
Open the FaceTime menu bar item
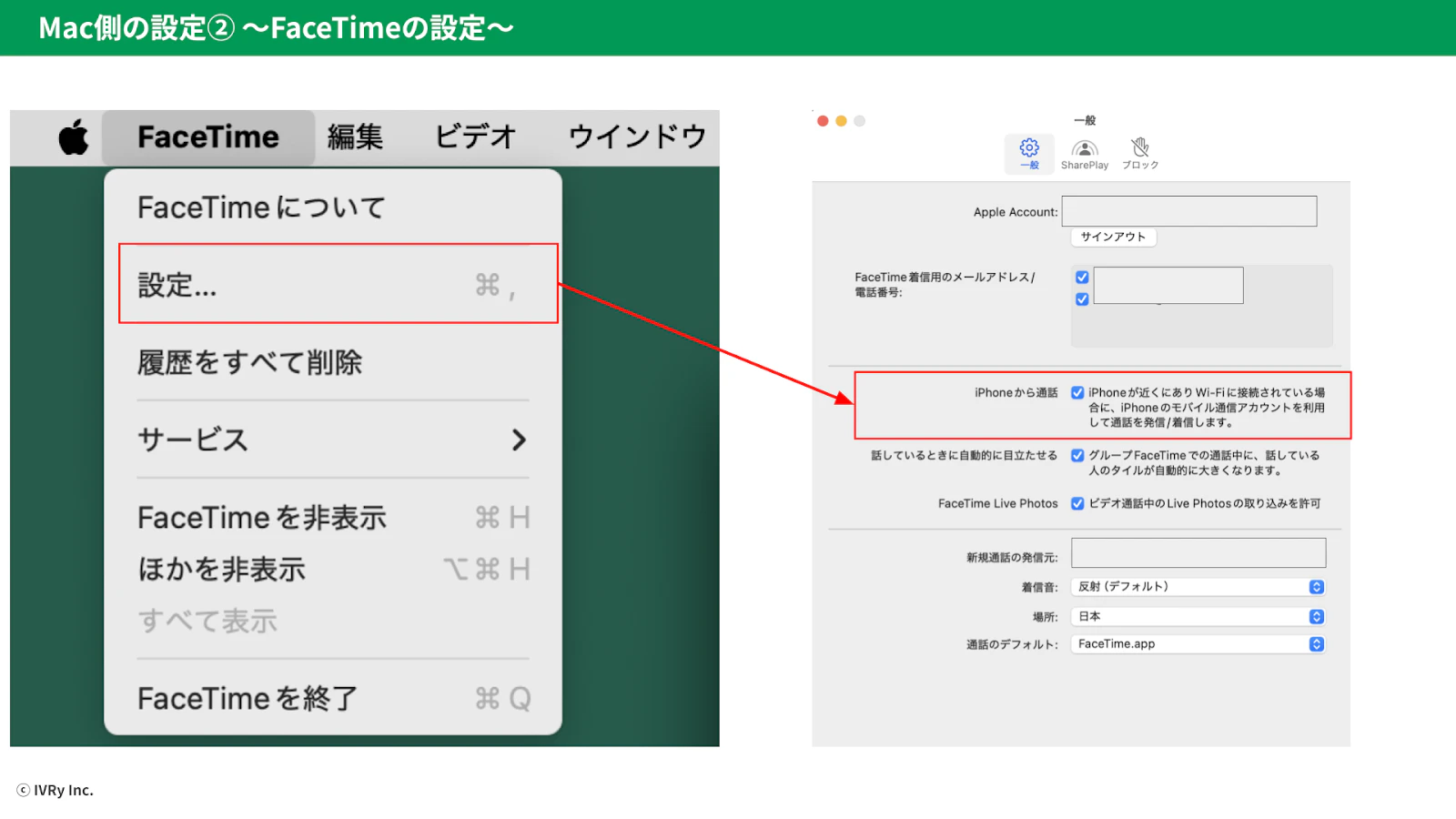208,137
